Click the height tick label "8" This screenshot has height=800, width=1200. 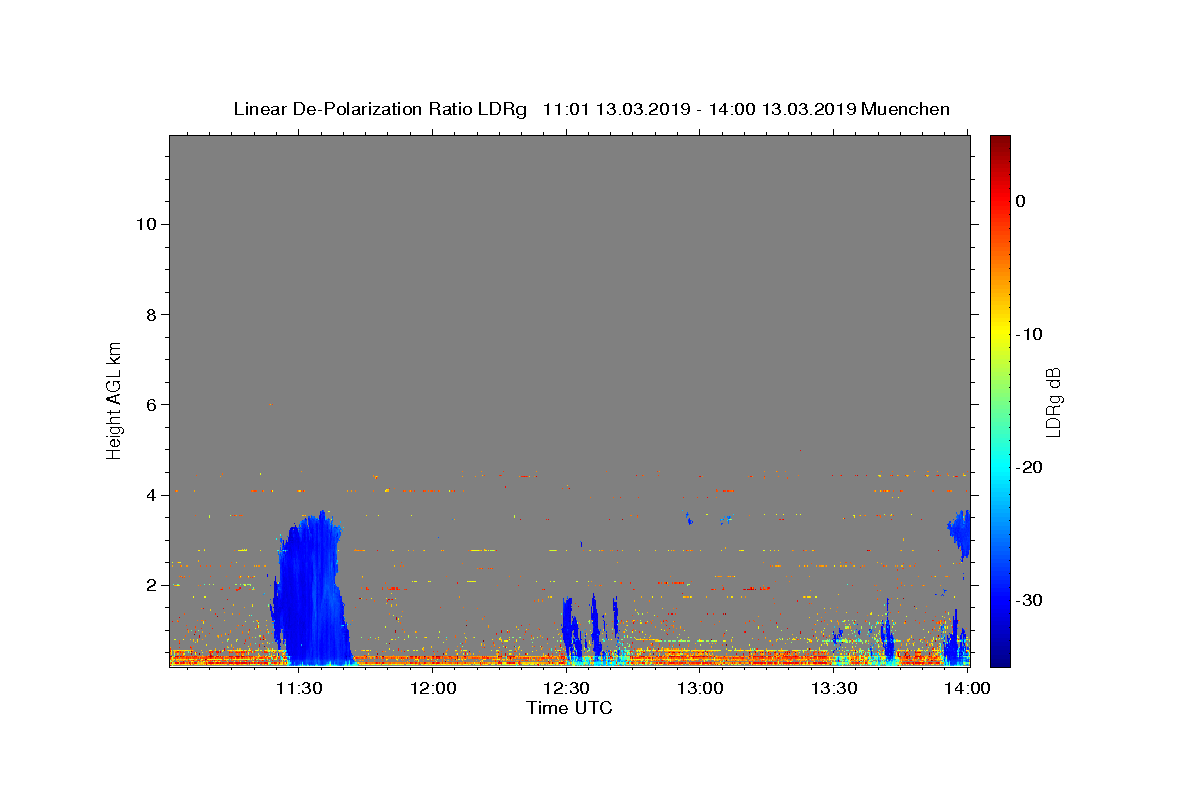tap(149, 314)
